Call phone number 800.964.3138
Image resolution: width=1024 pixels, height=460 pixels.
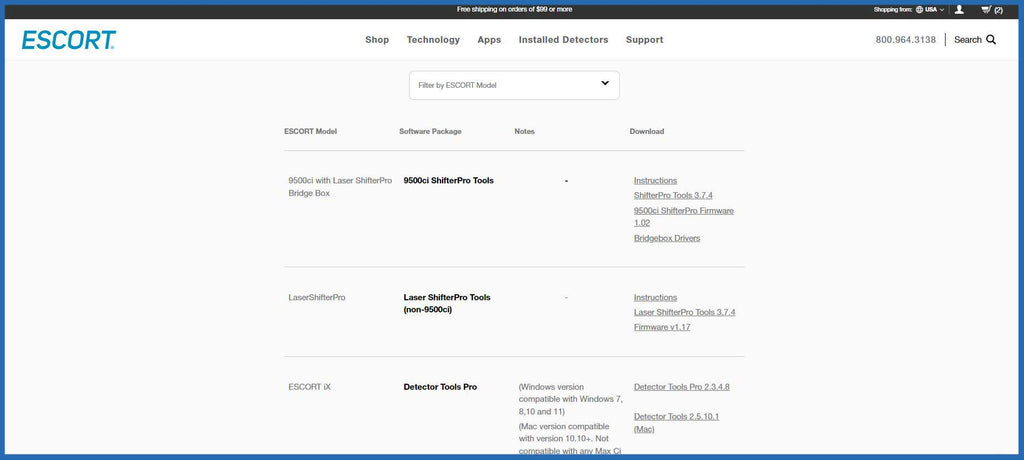pos(905,40)
